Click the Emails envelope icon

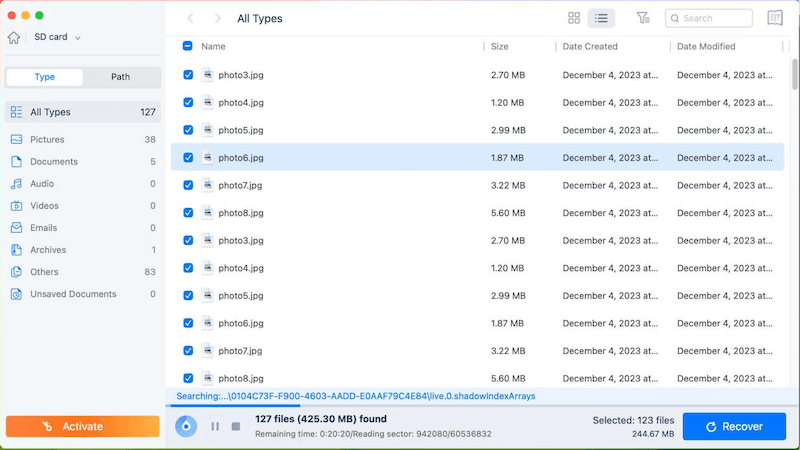[x=16, y=228]
